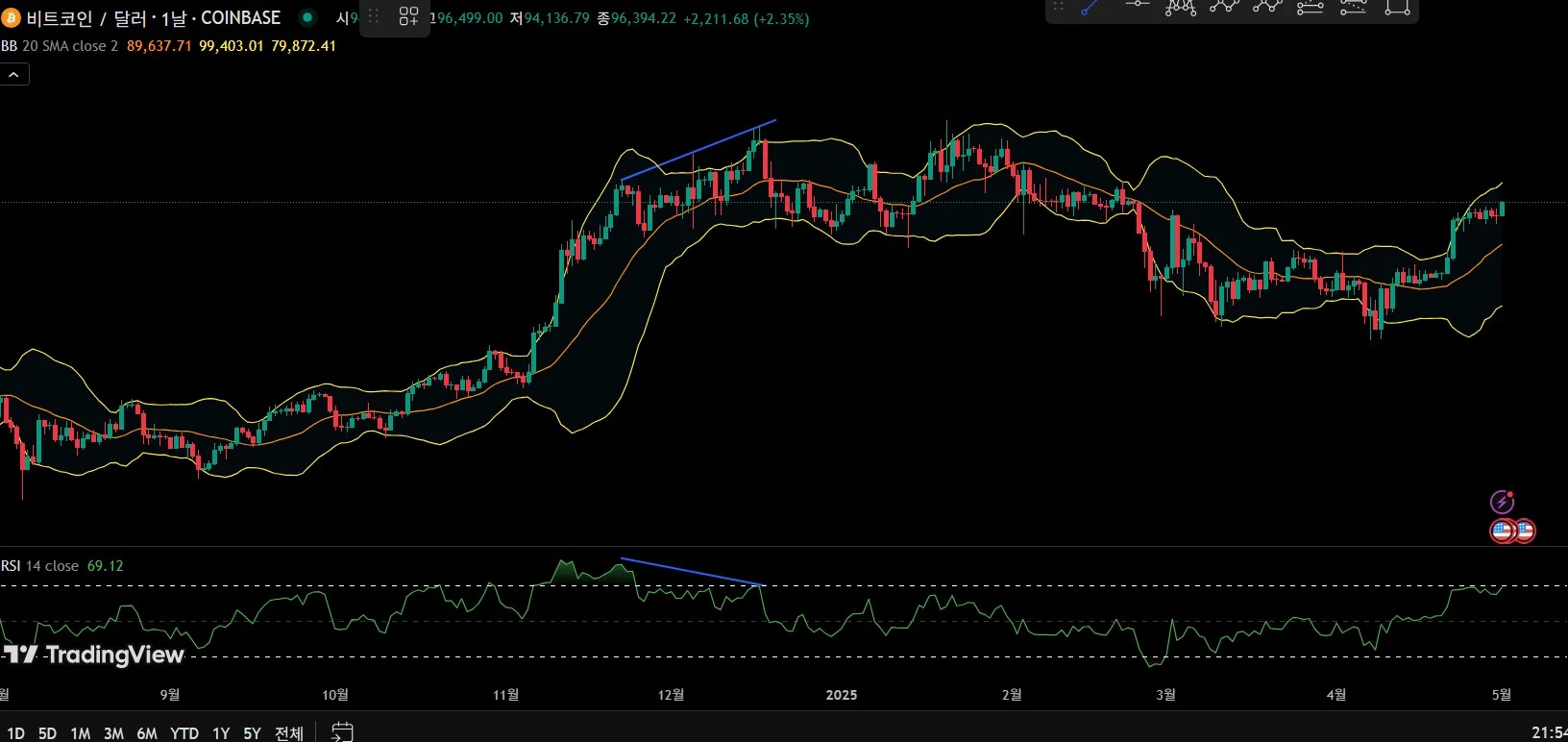Click the low price 94,136.79
The width and height of the screenshot is (1568, 742).
[556, 18]
